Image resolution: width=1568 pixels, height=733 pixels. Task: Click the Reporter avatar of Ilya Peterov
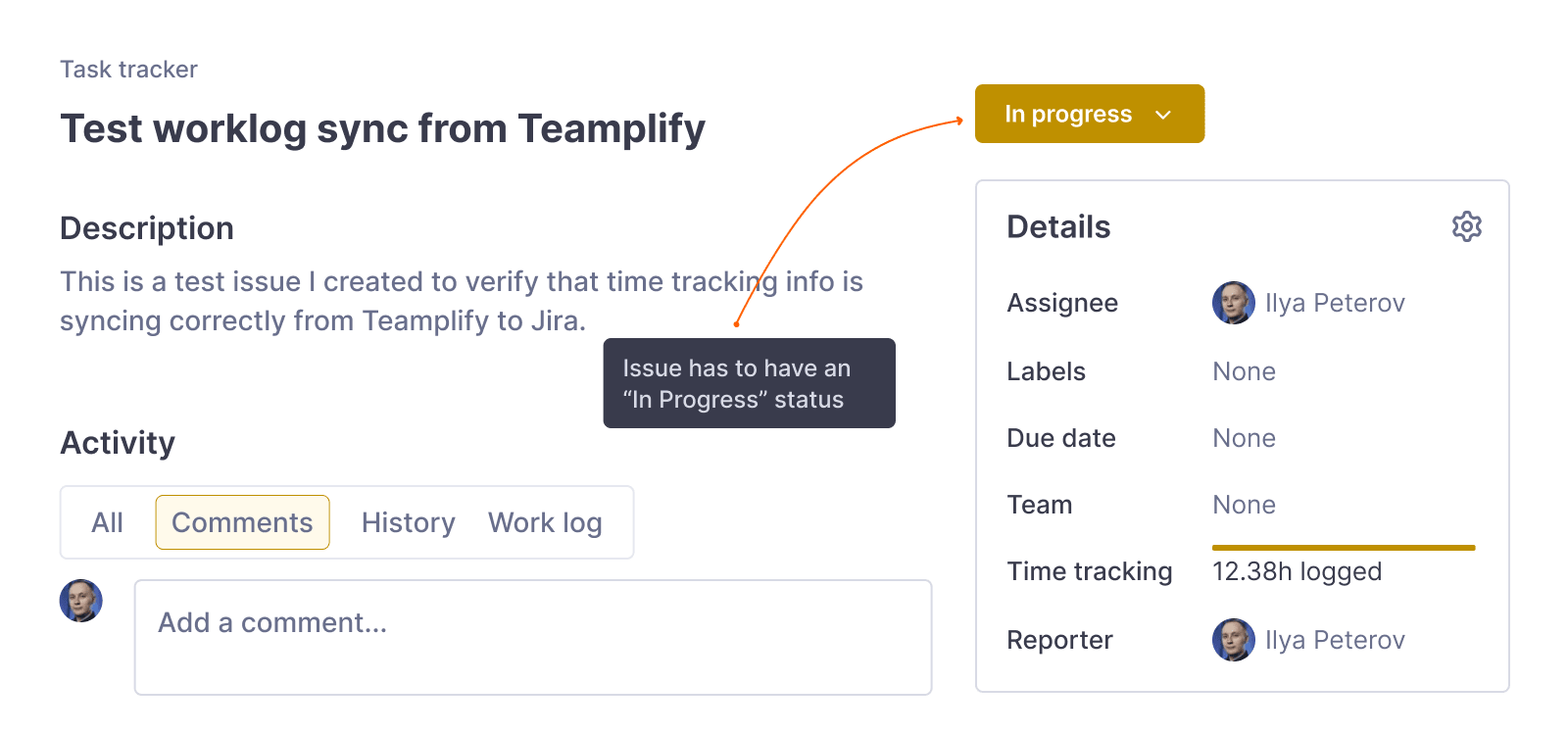1233,640
